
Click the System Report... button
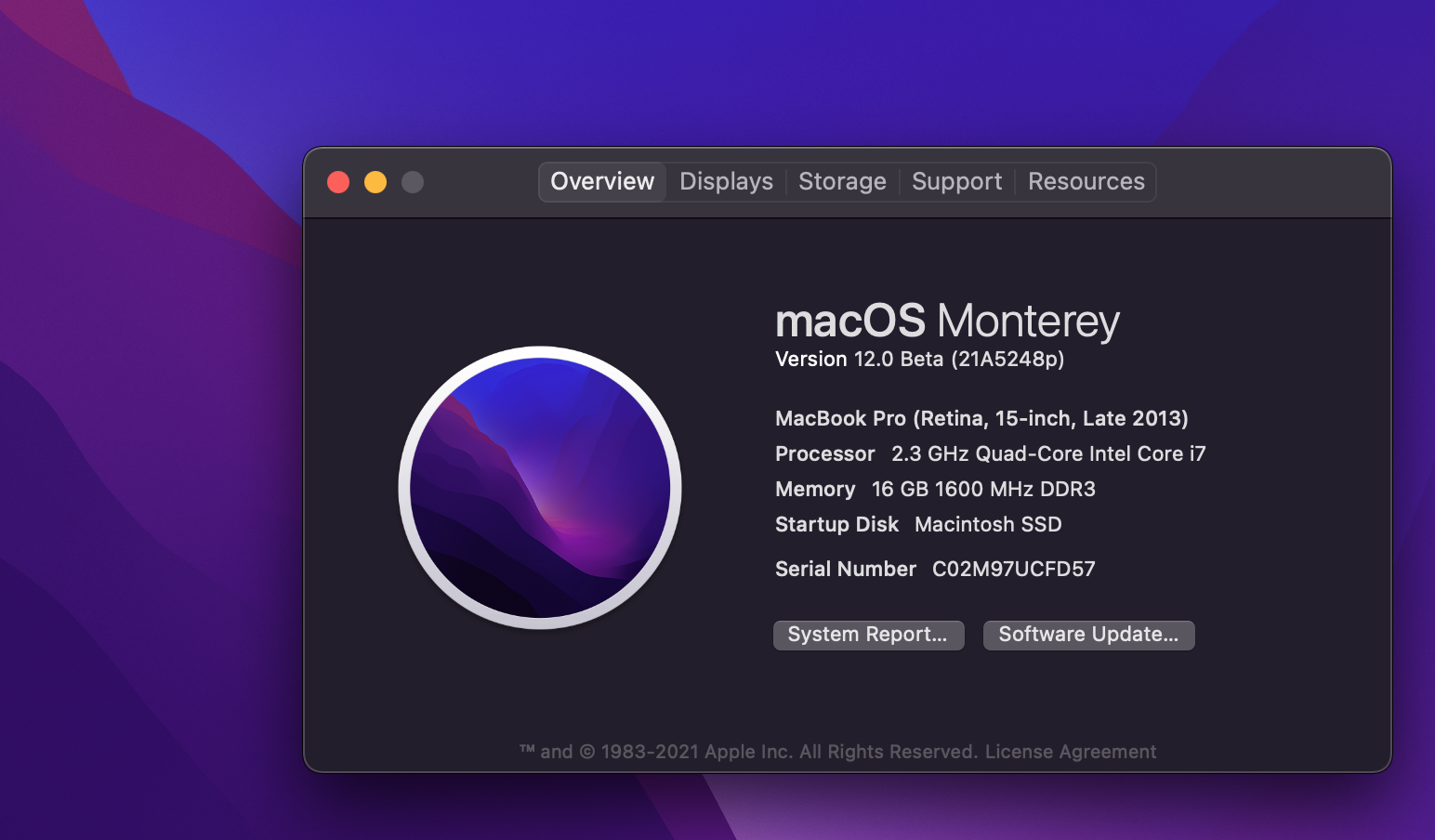pyautogui.click(x=868, y=635)
